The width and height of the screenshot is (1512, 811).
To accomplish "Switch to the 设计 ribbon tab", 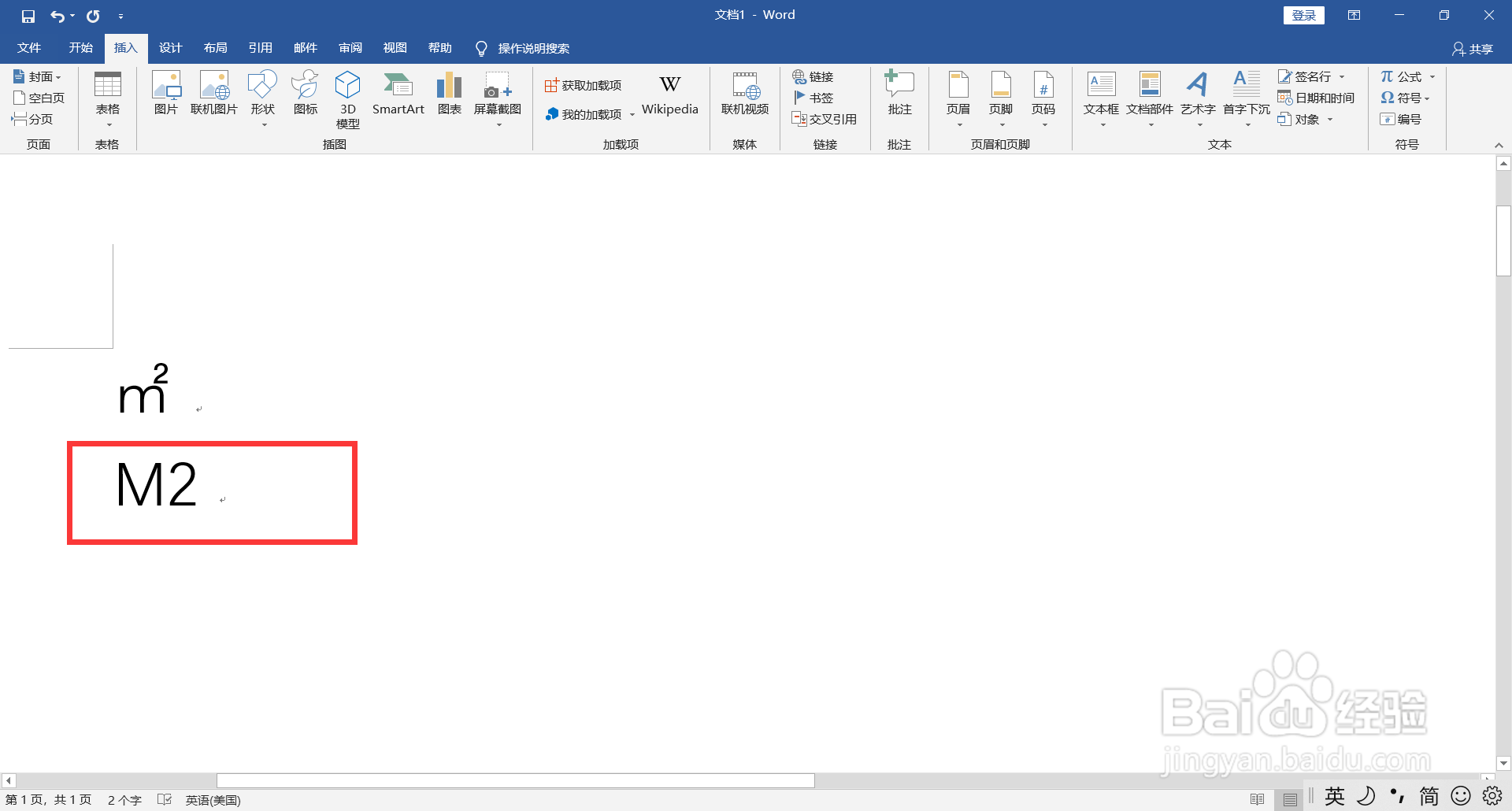I will tap(170, 48).
